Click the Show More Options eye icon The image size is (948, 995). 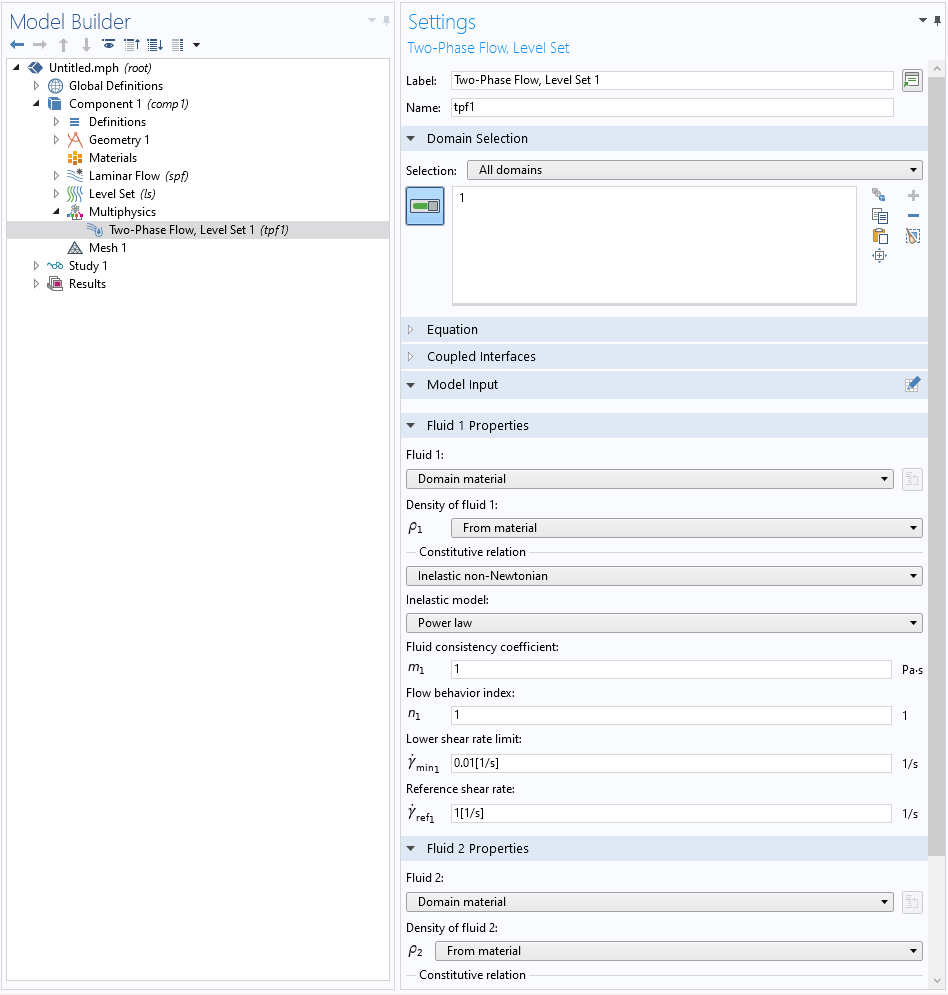click(x=108, y=45)
